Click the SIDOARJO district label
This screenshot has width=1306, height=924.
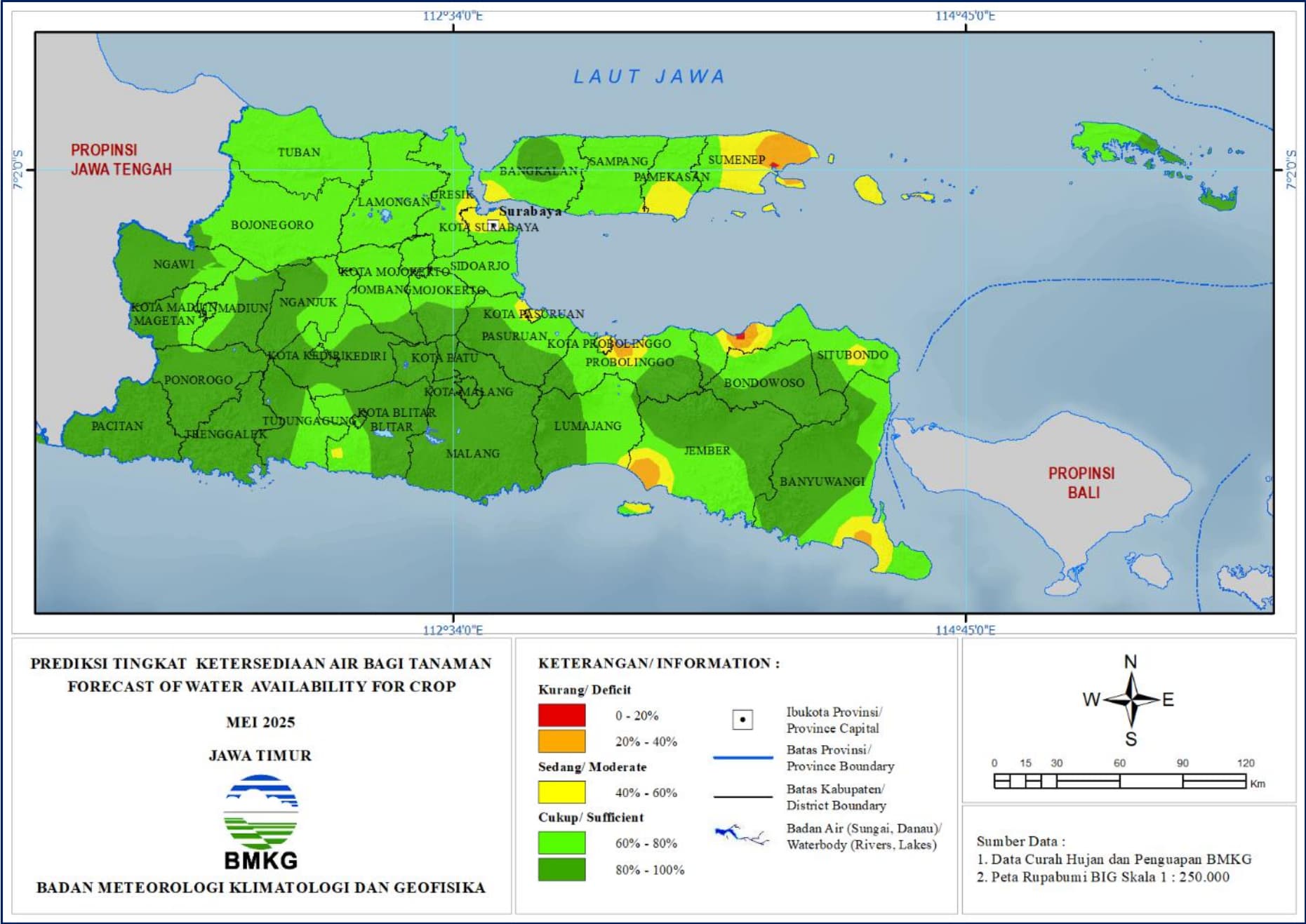[479, 266]
